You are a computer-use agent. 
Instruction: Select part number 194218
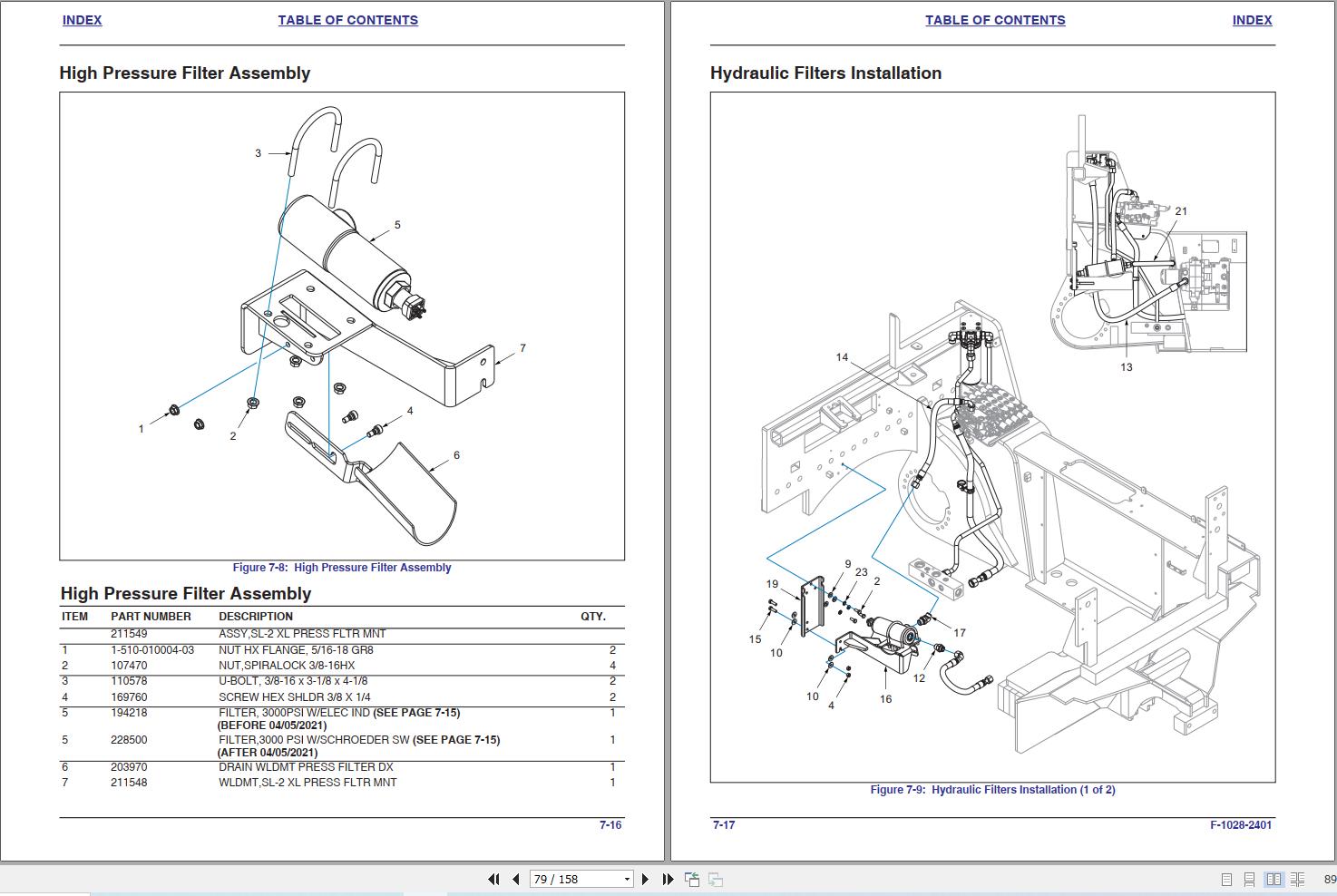[x=129, y=713]
